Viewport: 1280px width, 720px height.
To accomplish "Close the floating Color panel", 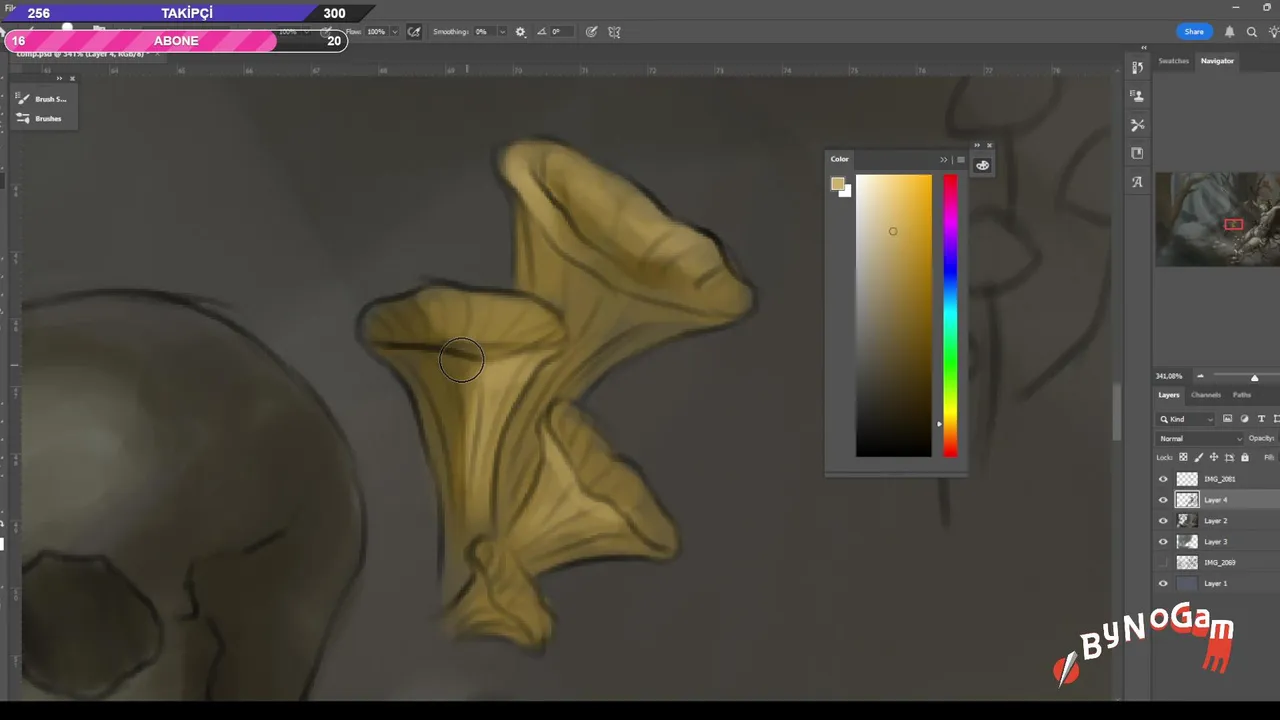I will [x=990, y=146].
